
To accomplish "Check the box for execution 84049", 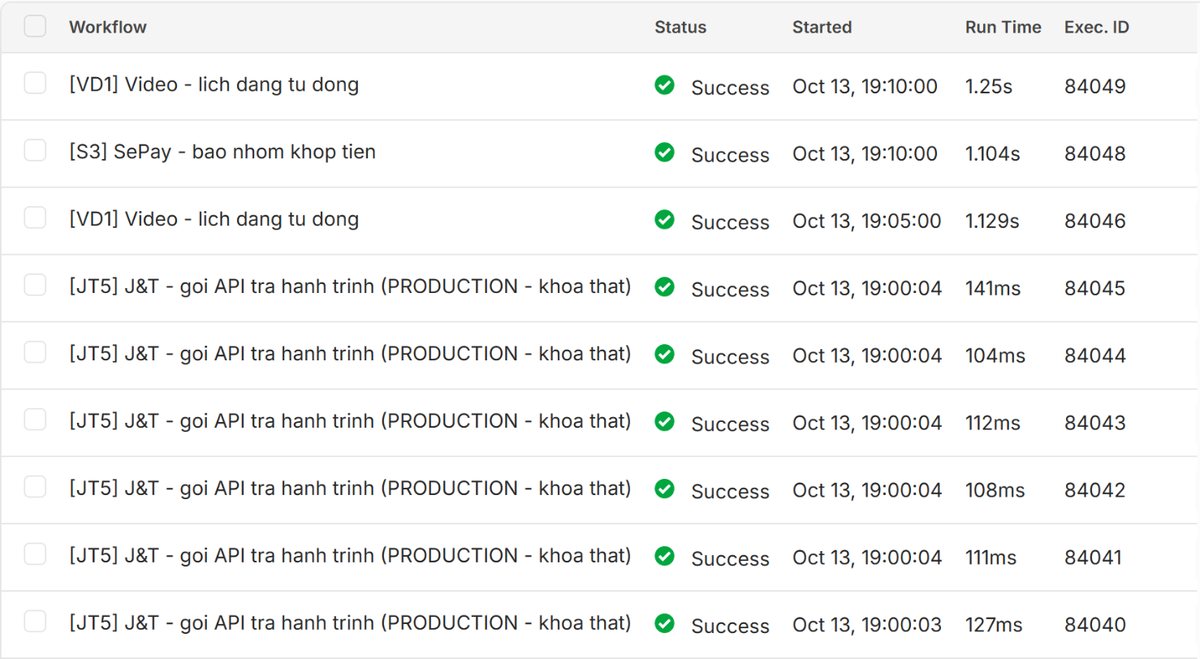I will [x=35, y=83].
